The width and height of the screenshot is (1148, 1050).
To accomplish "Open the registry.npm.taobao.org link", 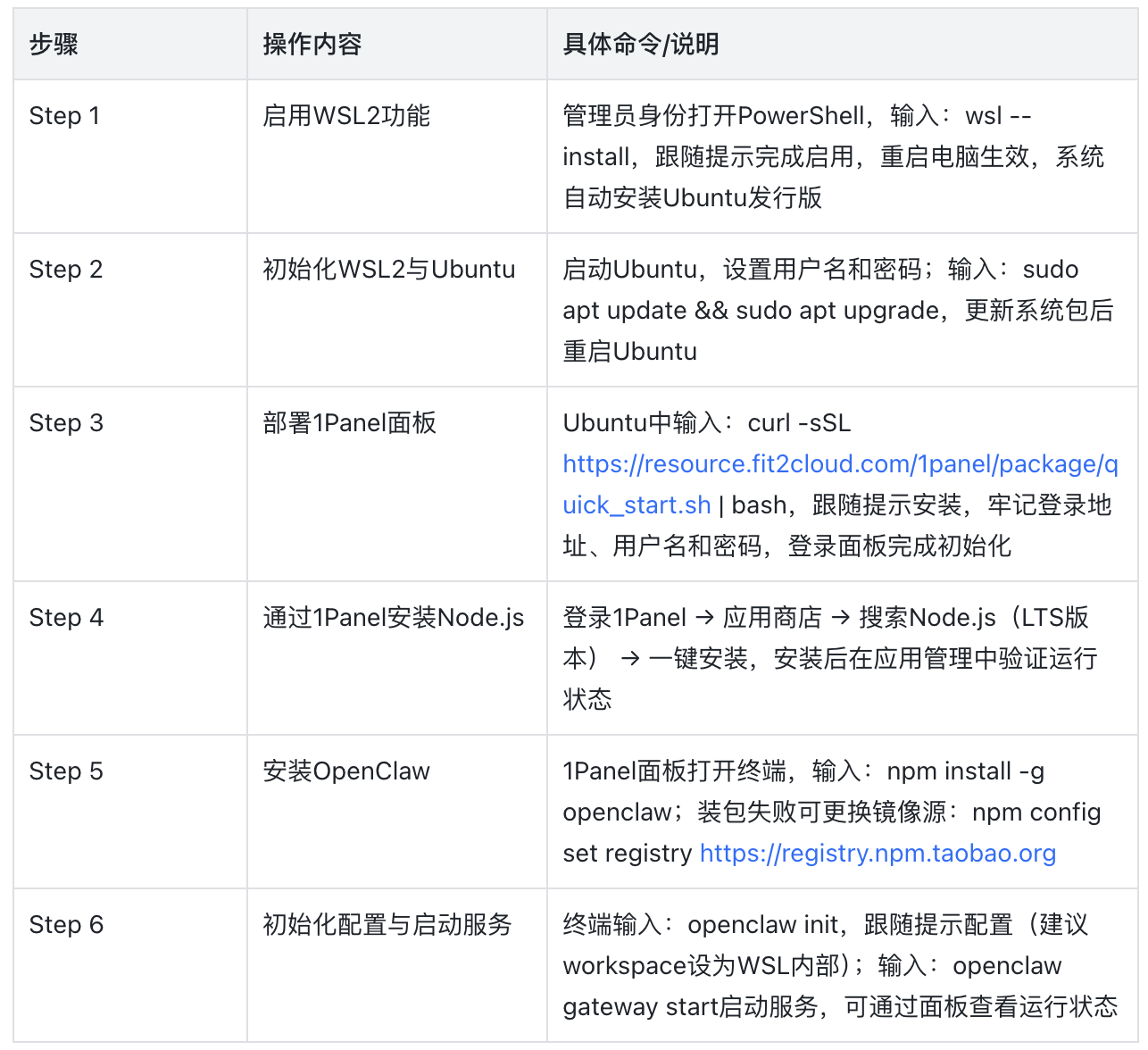I will click(x=878, y=854).
